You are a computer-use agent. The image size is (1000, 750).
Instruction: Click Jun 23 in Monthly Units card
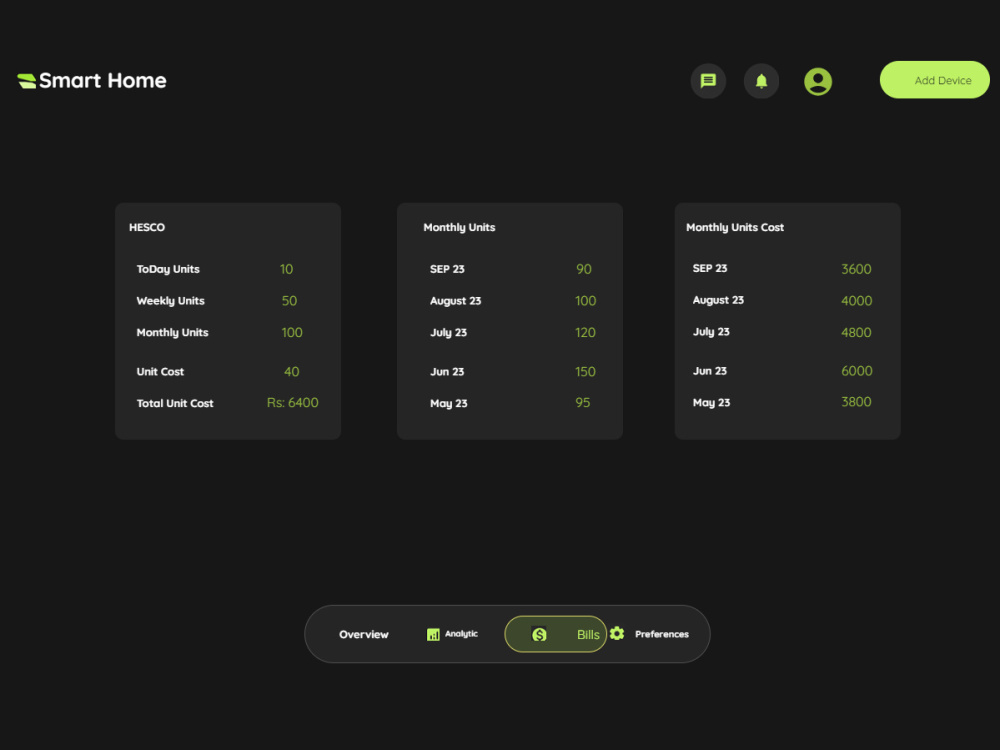(x=447, y=371)
